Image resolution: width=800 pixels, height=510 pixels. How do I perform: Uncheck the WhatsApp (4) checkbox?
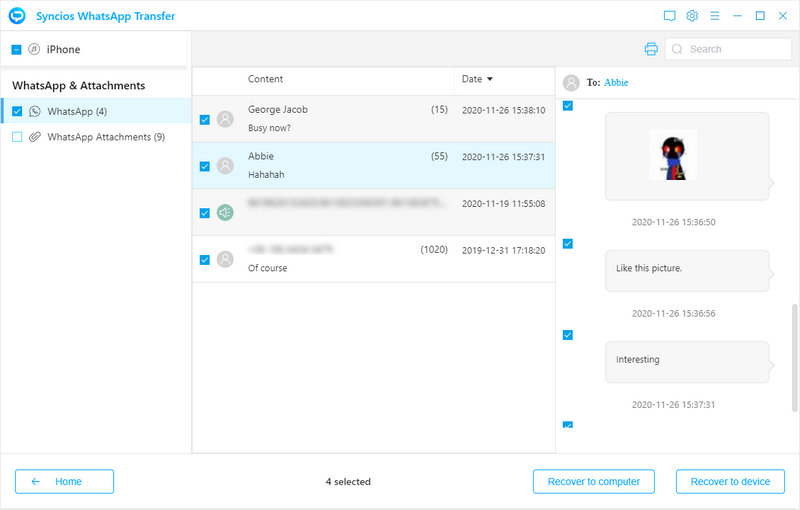17,111
